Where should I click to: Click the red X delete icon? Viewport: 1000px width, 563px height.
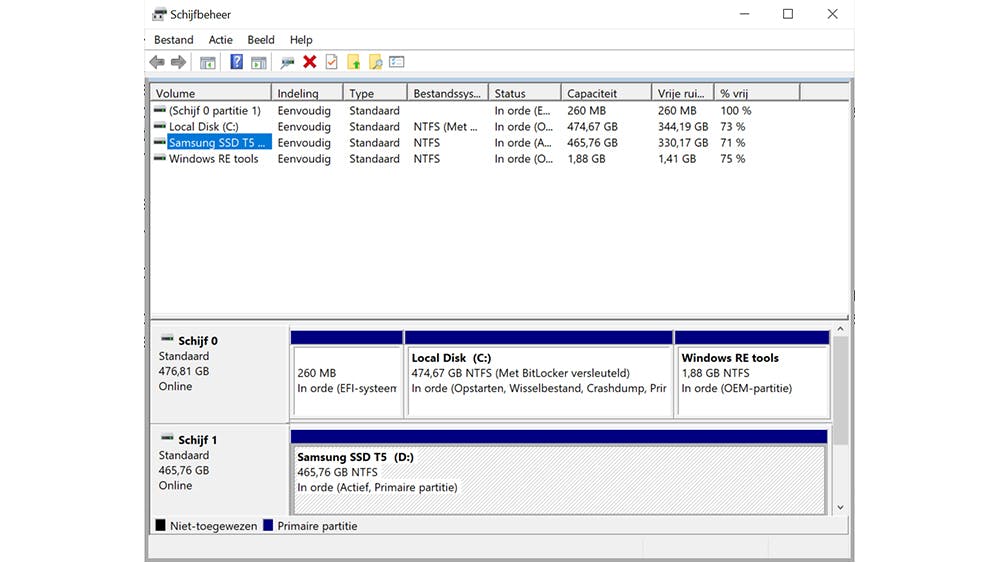(310, 62)
